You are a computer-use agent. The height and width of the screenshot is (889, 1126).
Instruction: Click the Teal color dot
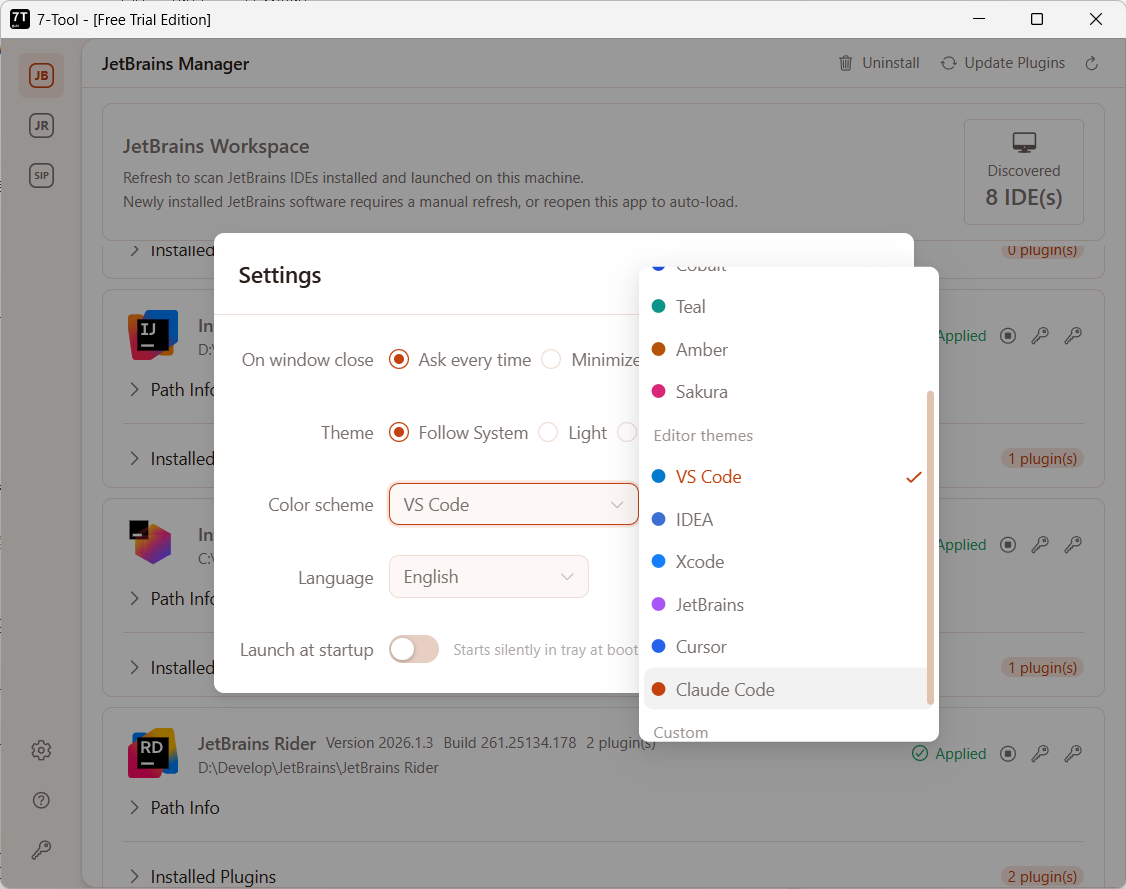tap(658, 307)
